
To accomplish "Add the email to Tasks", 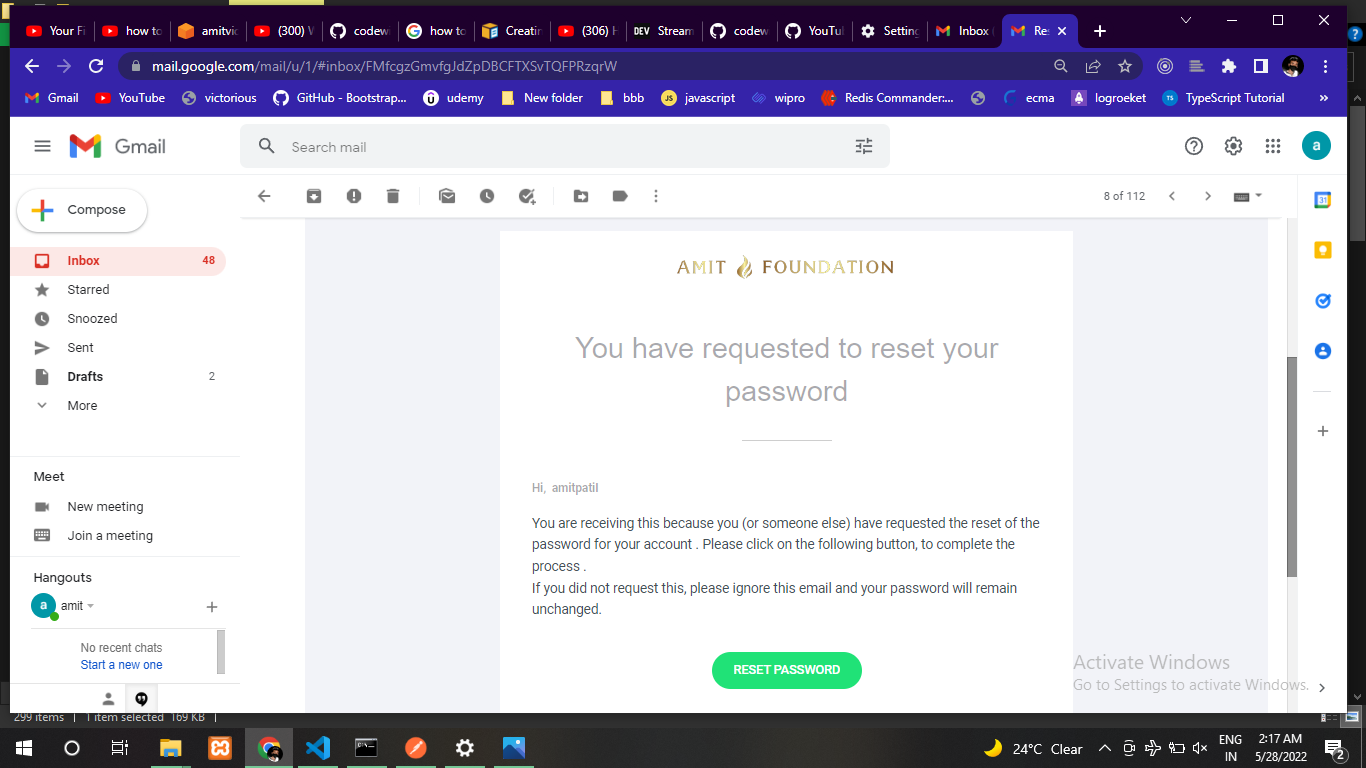I will click(x=527, y=196).
